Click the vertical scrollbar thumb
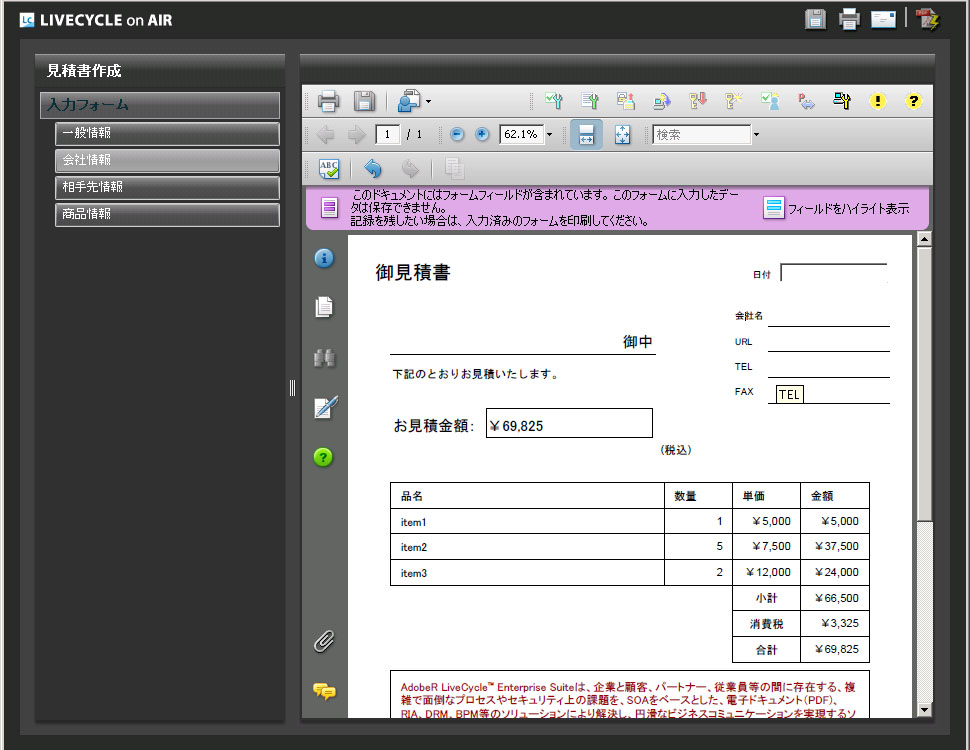The height and width of the screenshot is (750, 970). tap(924, 384)
